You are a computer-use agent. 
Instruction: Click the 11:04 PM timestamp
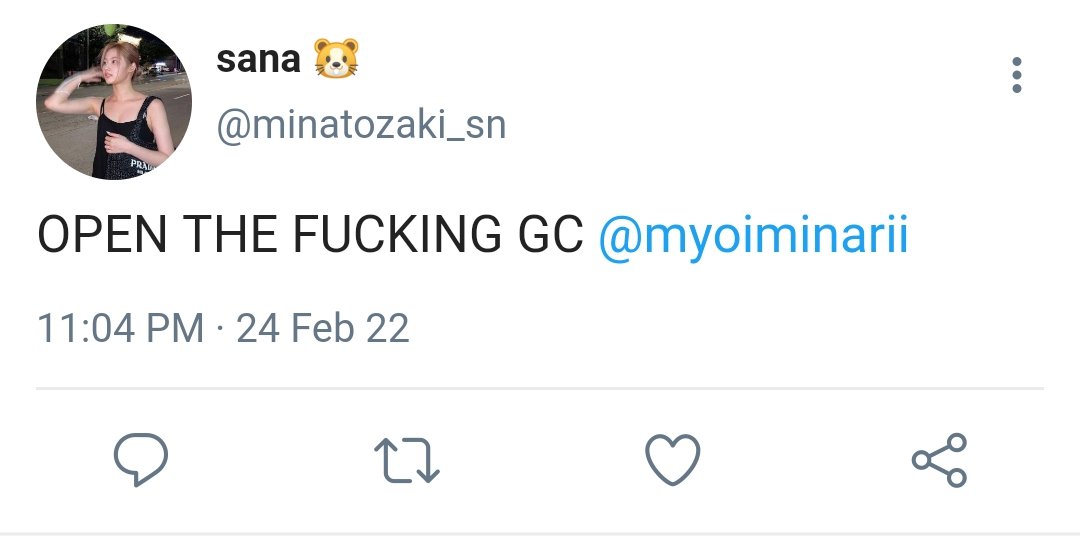[x=121, y=328]
